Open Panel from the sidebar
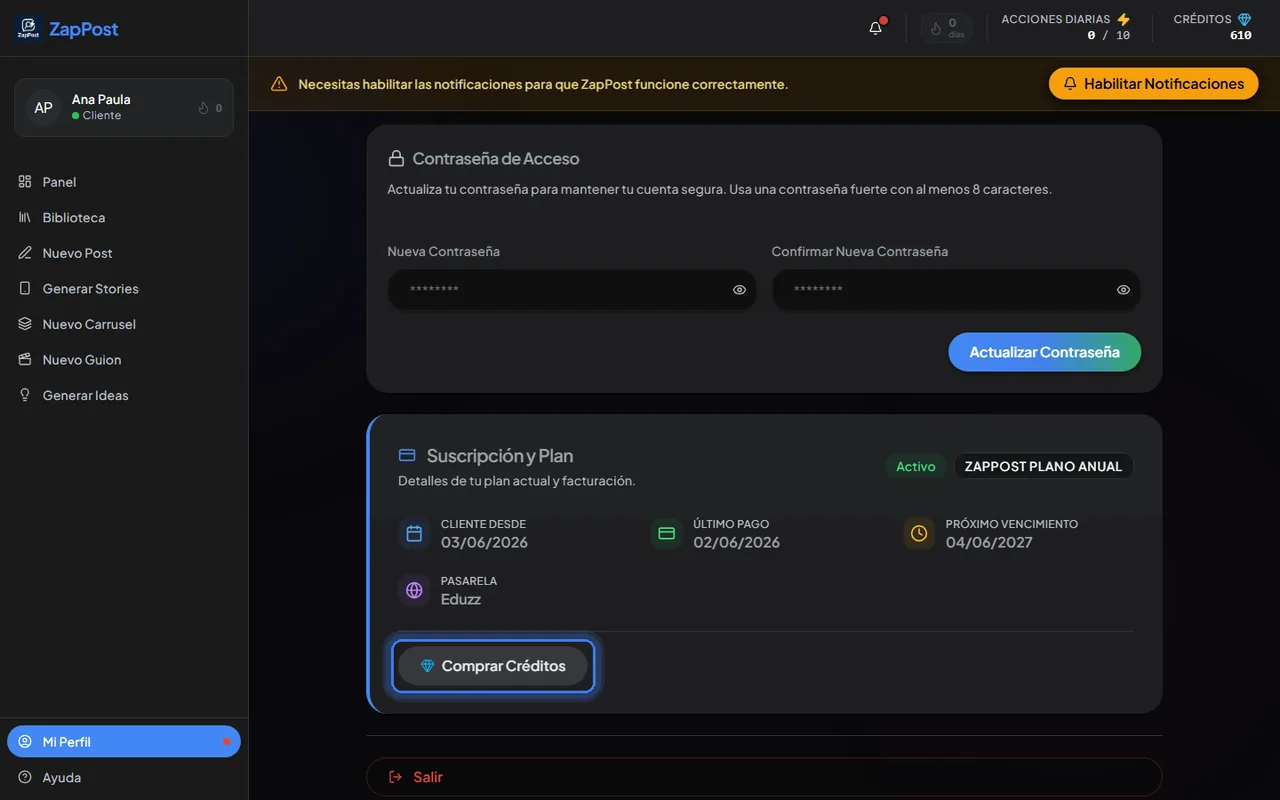 click(x=124, y=182)
